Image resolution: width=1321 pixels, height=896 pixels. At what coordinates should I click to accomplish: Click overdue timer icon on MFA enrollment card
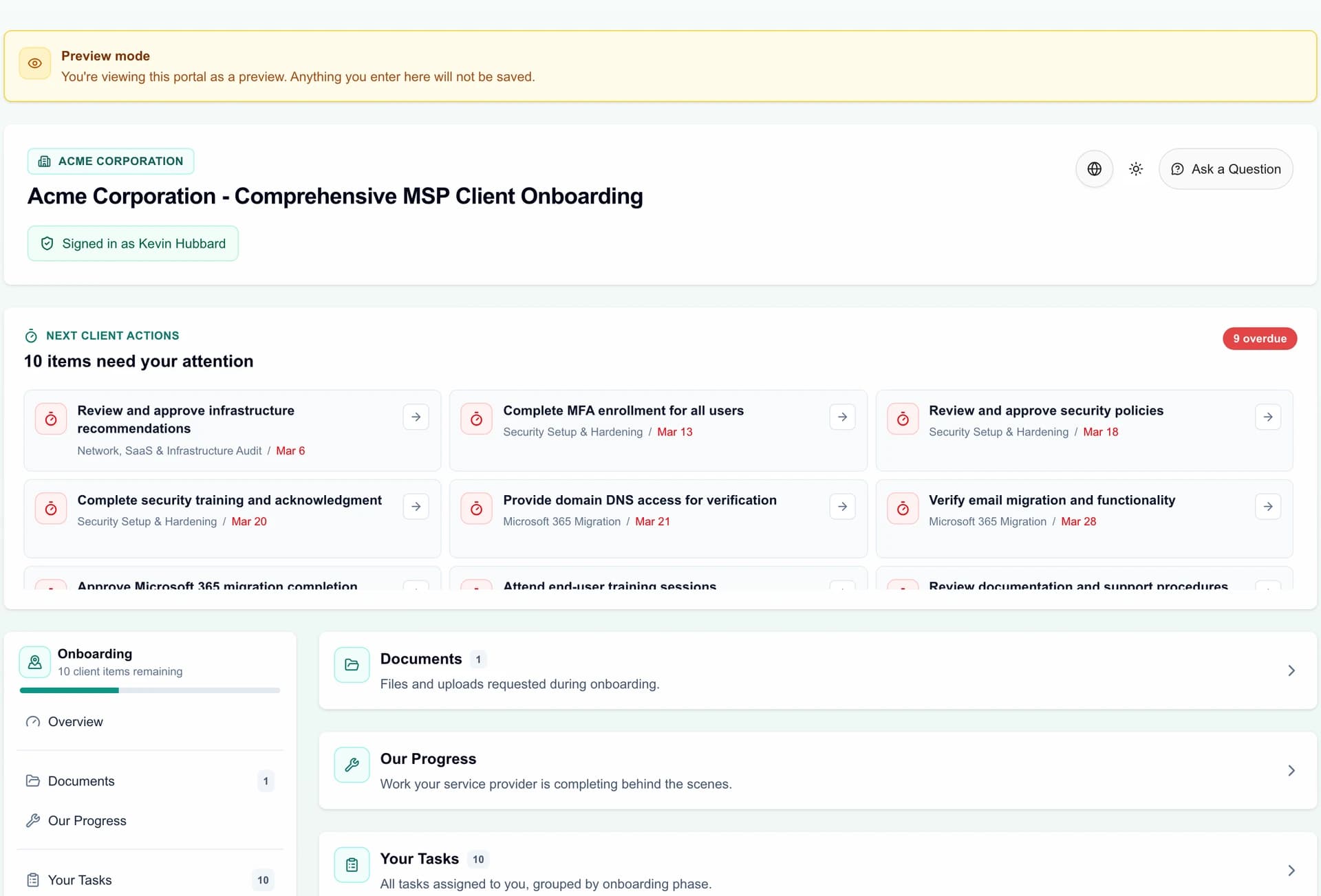pyautogui.click(x=476, y=419)
